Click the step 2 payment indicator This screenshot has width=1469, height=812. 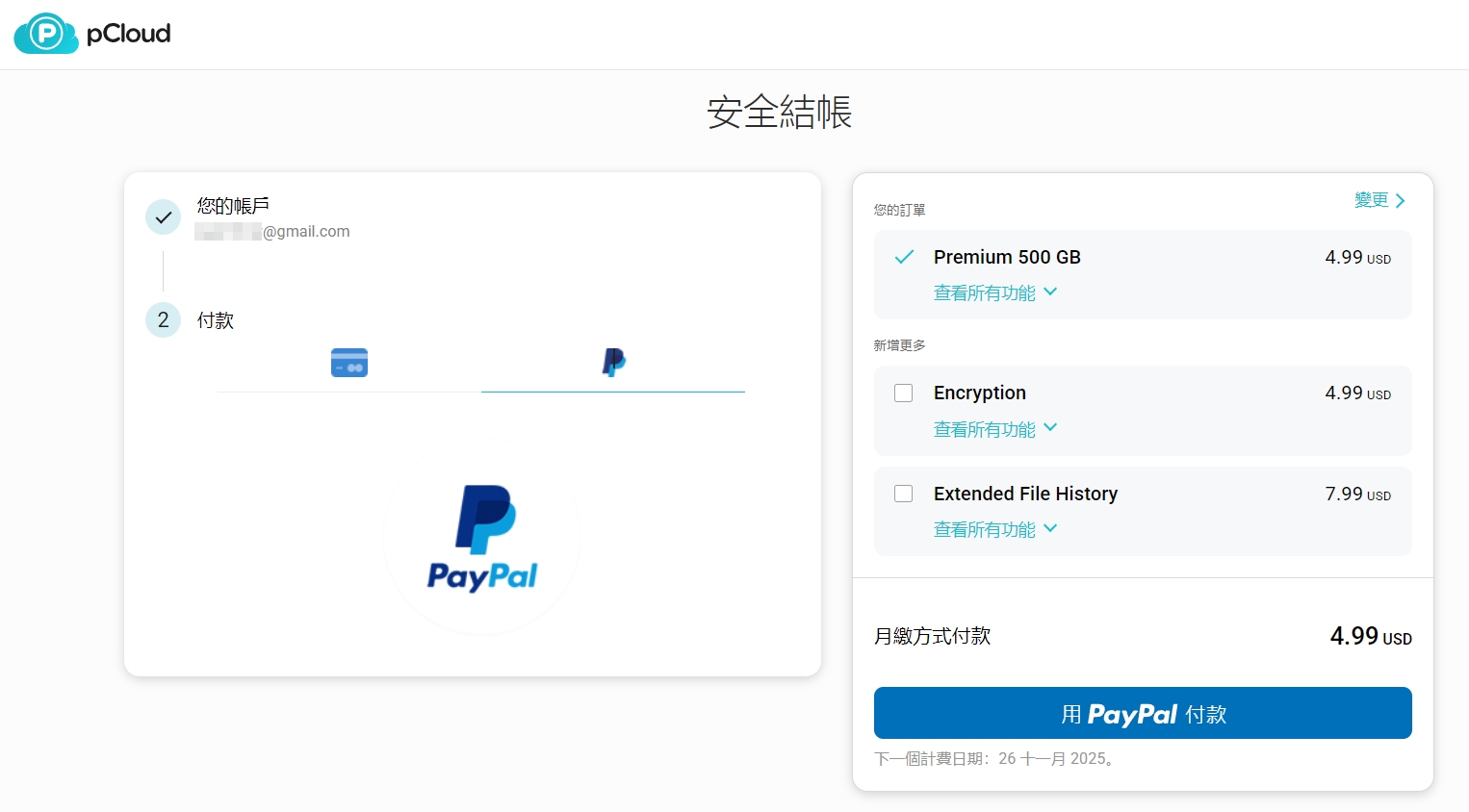[163, 319]
